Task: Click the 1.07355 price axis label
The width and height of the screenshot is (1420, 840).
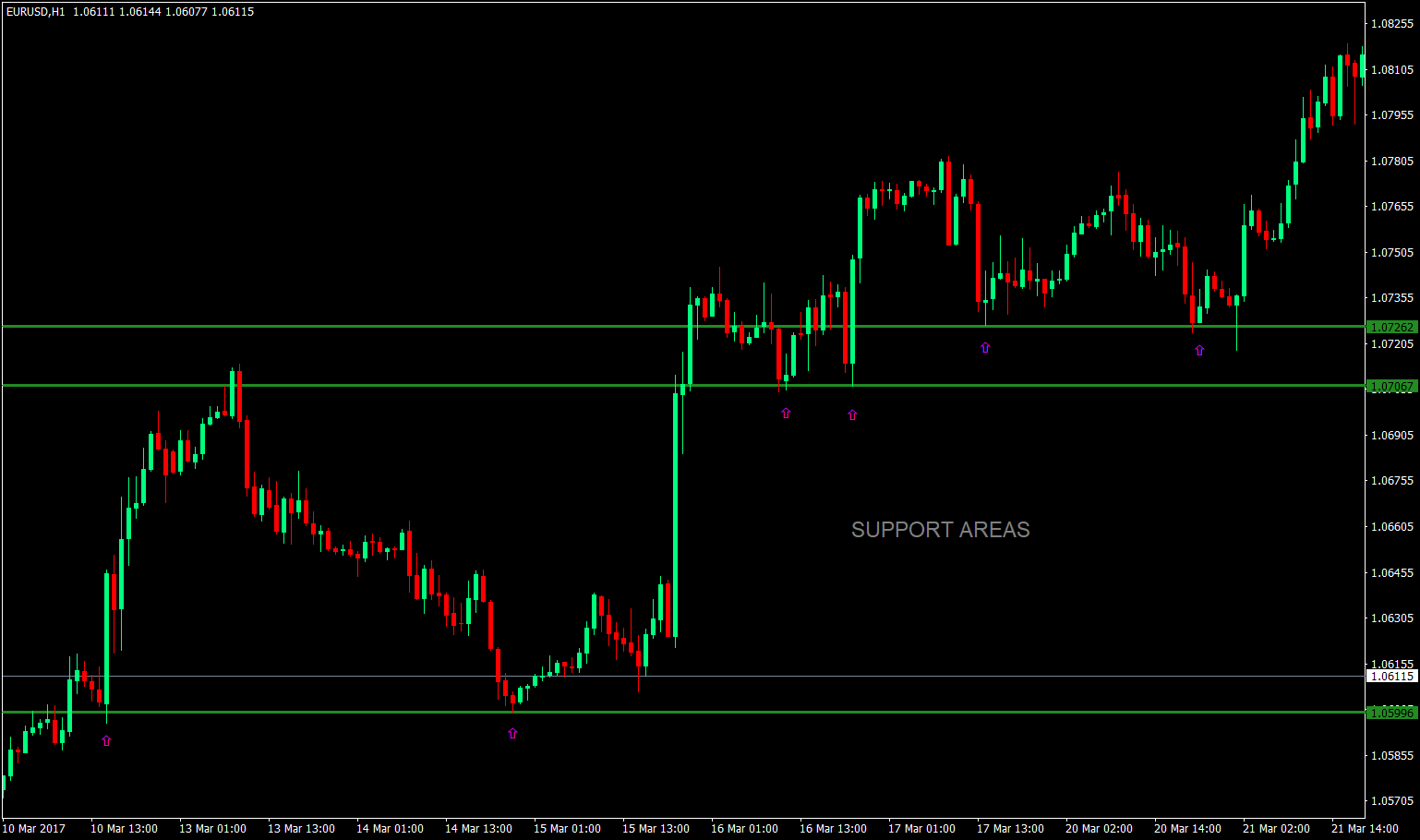Action: (x=1393, y=298)
